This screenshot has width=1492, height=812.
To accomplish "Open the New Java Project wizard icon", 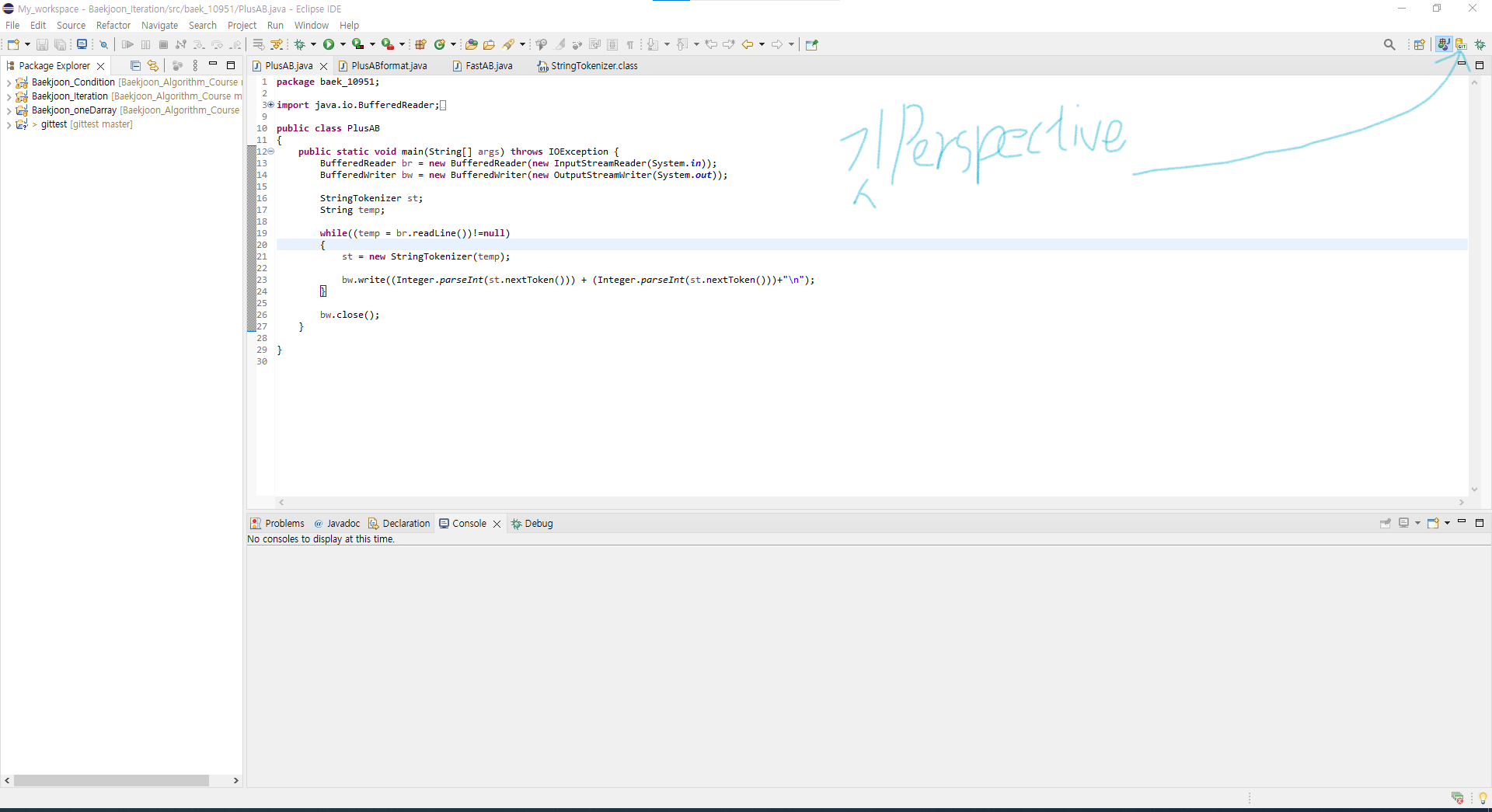I will tap(421, 44).
